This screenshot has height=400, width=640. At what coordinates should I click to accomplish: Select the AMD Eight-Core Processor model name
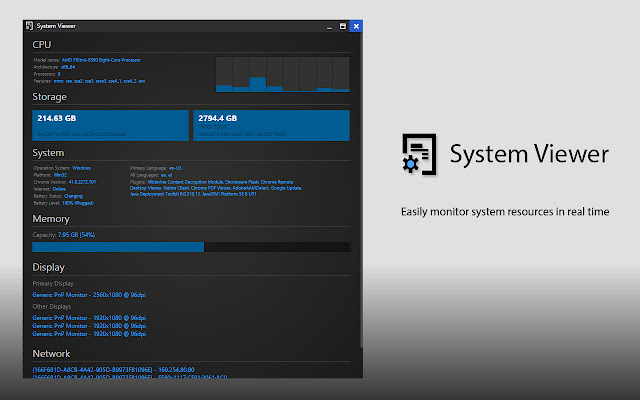(x=101, y=60)
